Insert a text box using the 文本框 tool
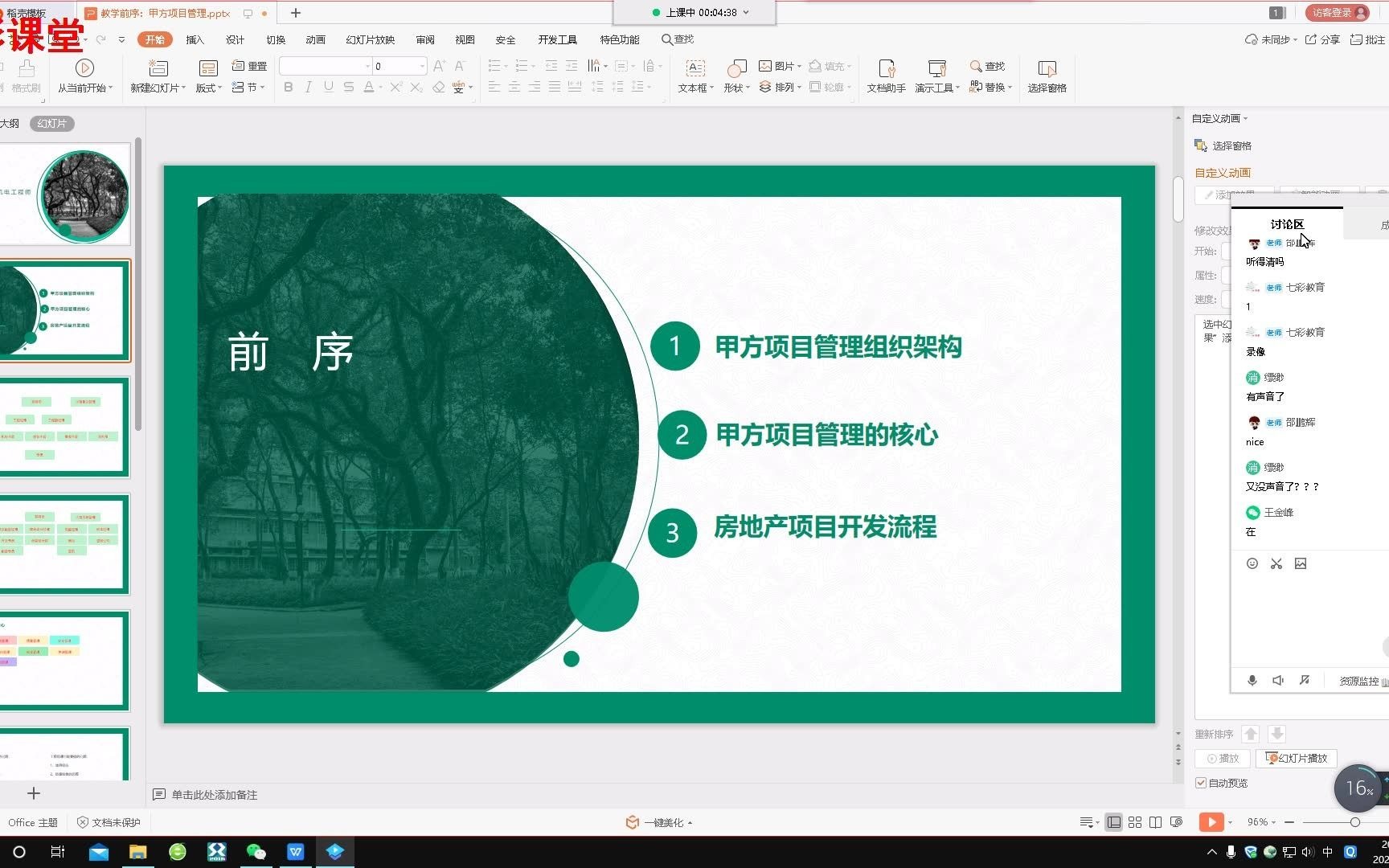Image resolution: width=1389 pixels, height=868 pixels. 693,76
